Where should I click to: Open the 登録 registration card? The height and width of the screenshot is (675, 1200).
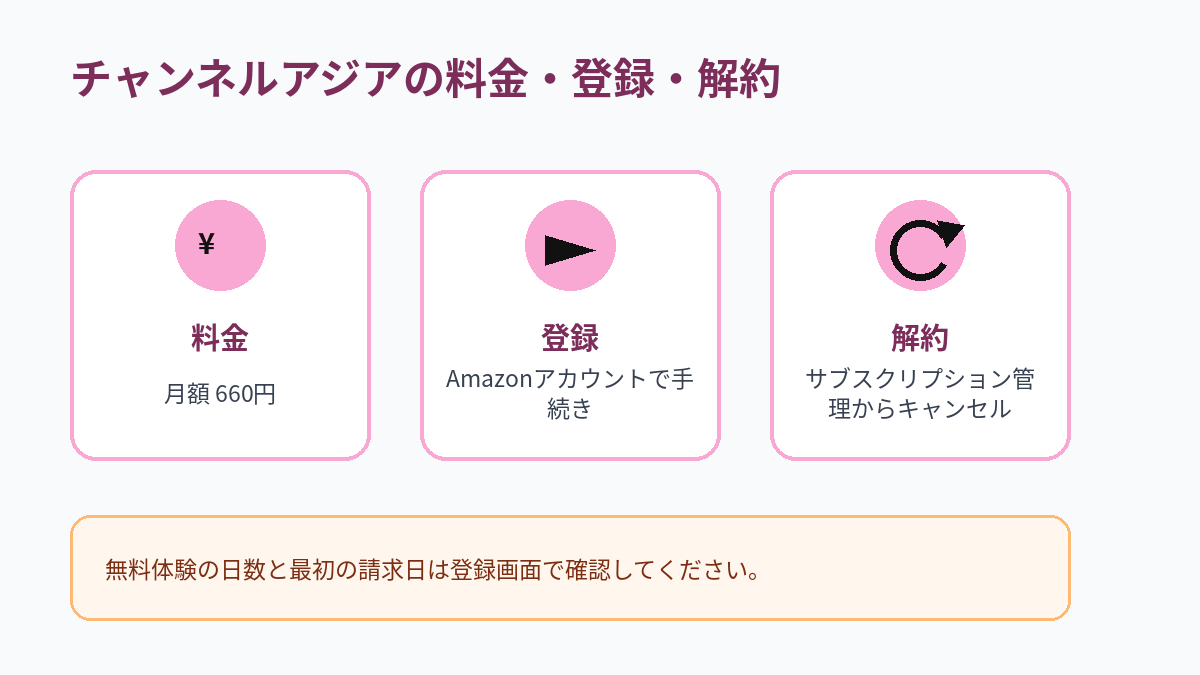click(570, 315)
